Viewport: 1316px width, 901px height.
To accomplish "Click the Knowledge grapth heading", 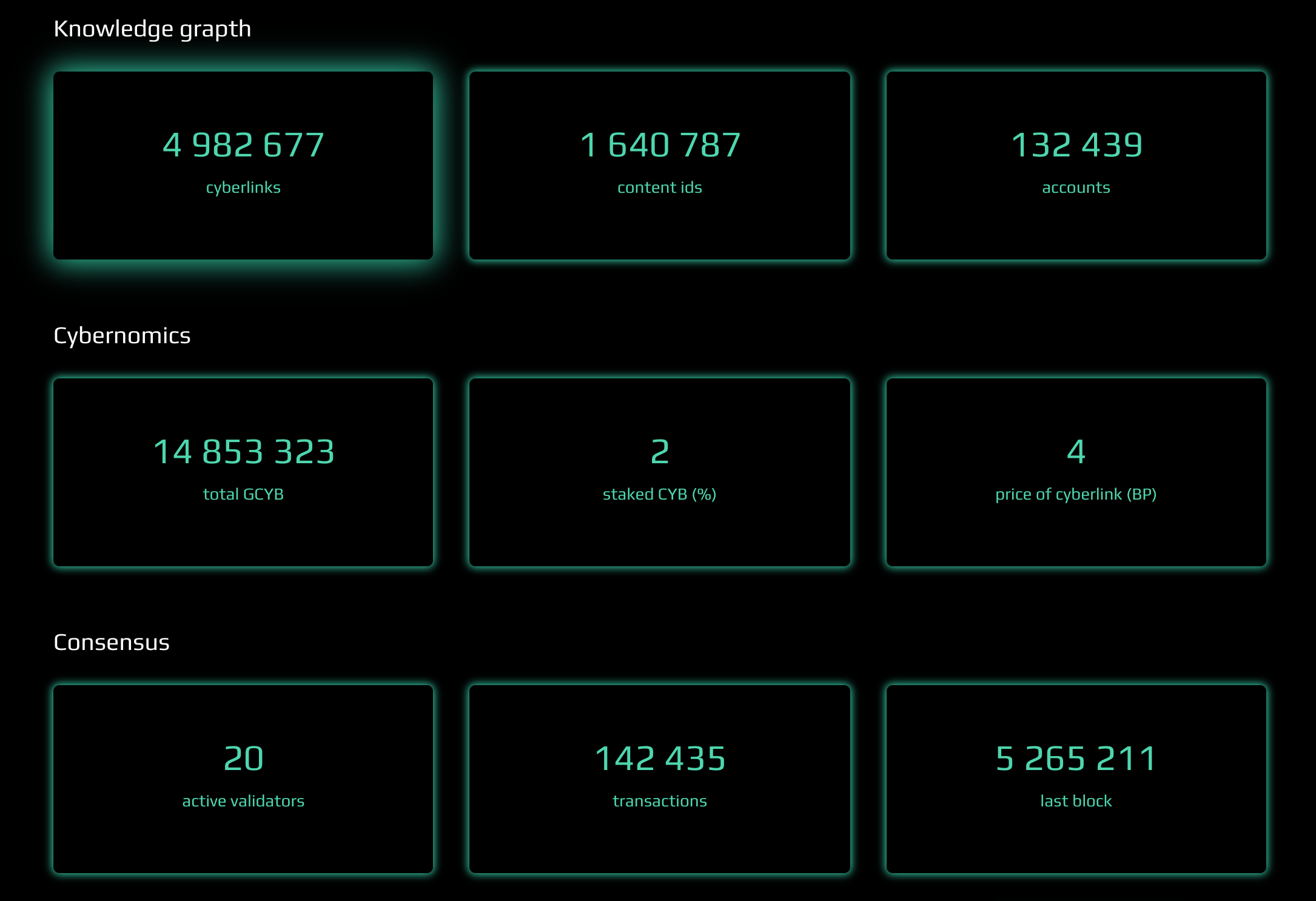I will pyautogui.click(x=152, y=29).
